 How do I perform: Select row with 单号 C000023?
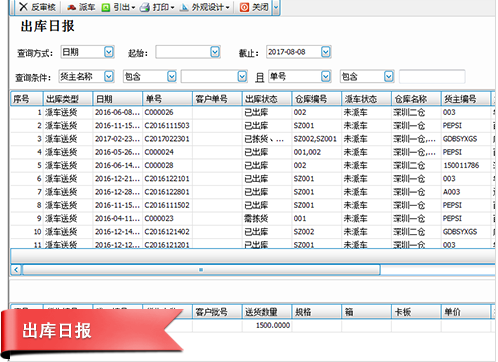click(252, 219)
